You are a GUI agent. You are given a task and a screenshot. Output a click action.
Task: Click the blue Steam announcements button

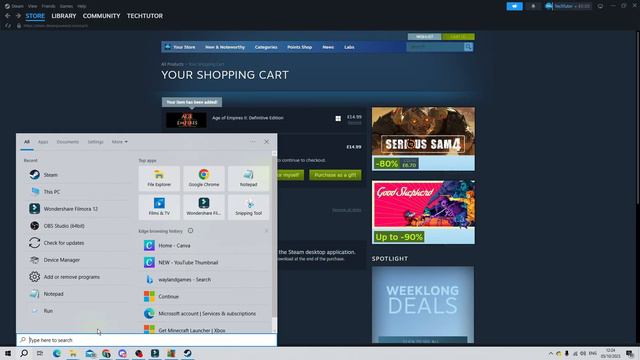tap(514, 6)
